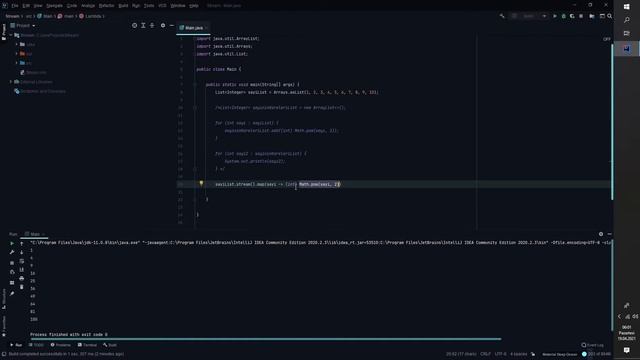
Task: Open Task View on the taskbar
Action: [x=627, y=33]
